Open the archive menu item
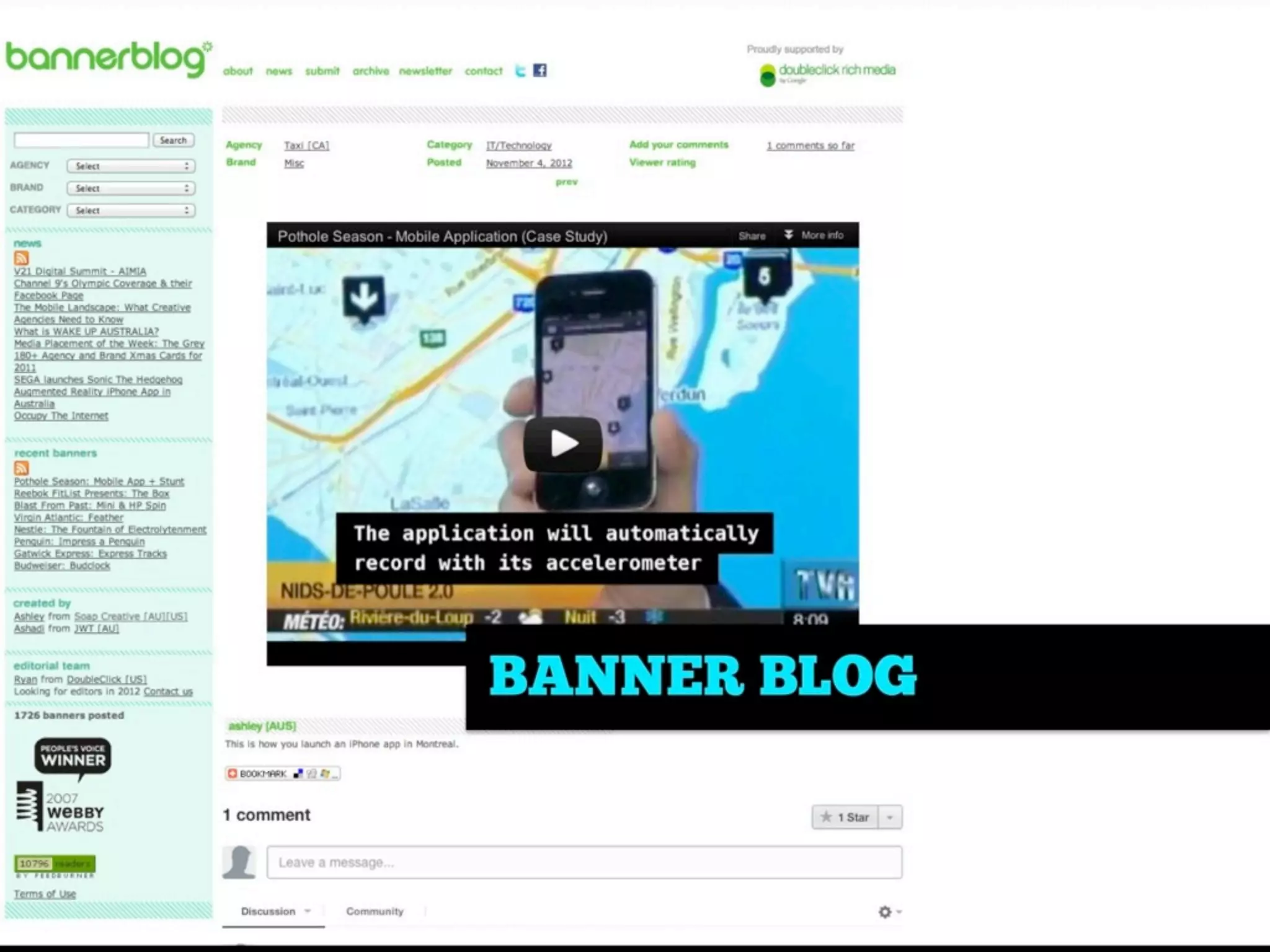 point(371,71)
